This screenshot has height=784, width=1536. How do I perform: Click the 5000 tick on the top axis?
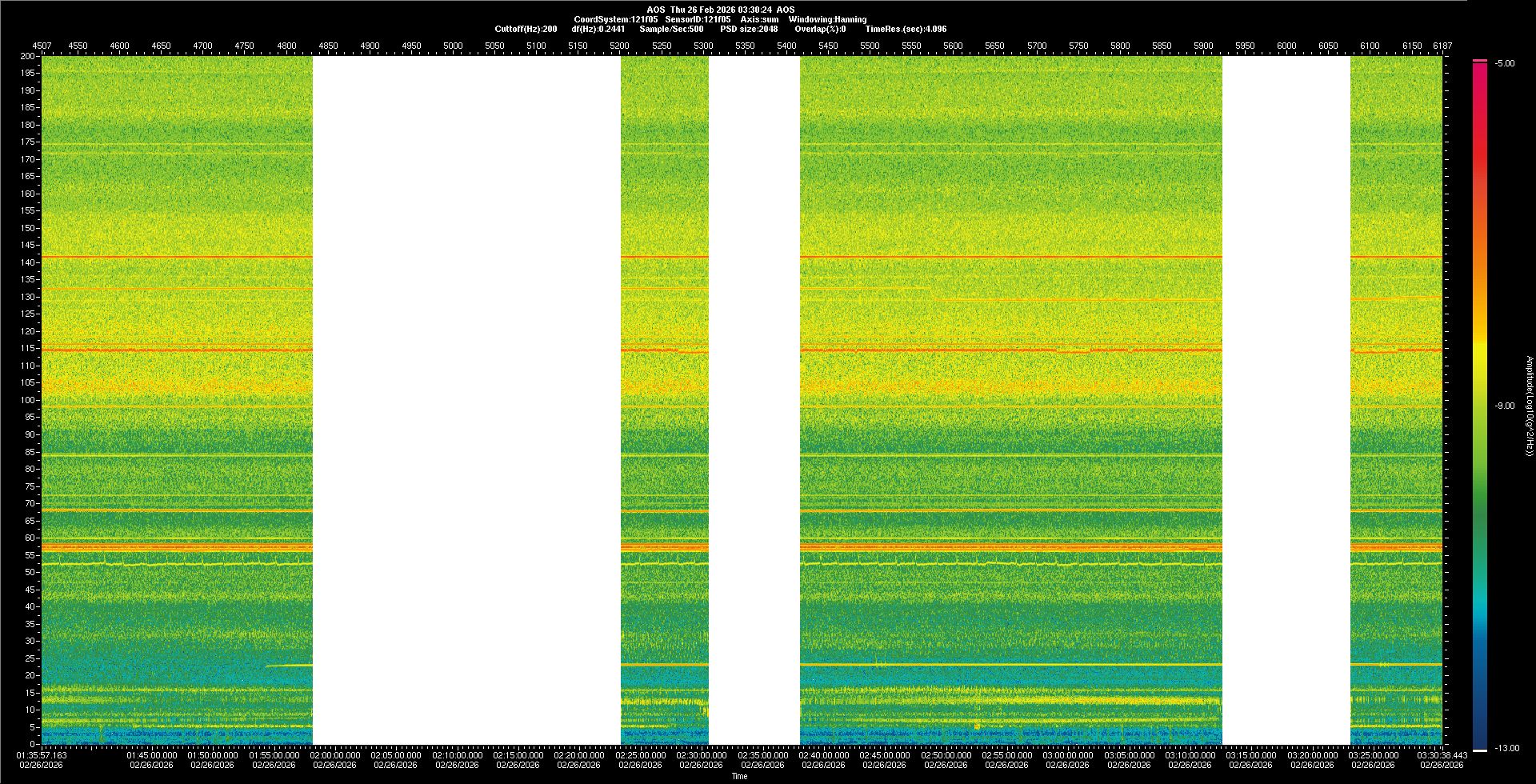point(453,46)
